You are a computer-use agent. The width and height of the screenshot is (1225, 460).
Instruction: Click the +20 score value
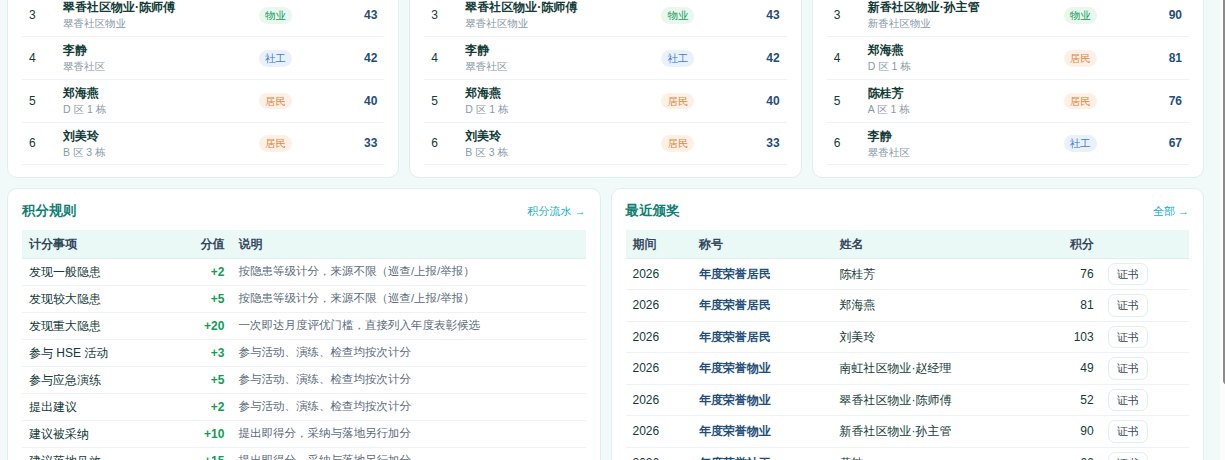pos(214,326)
